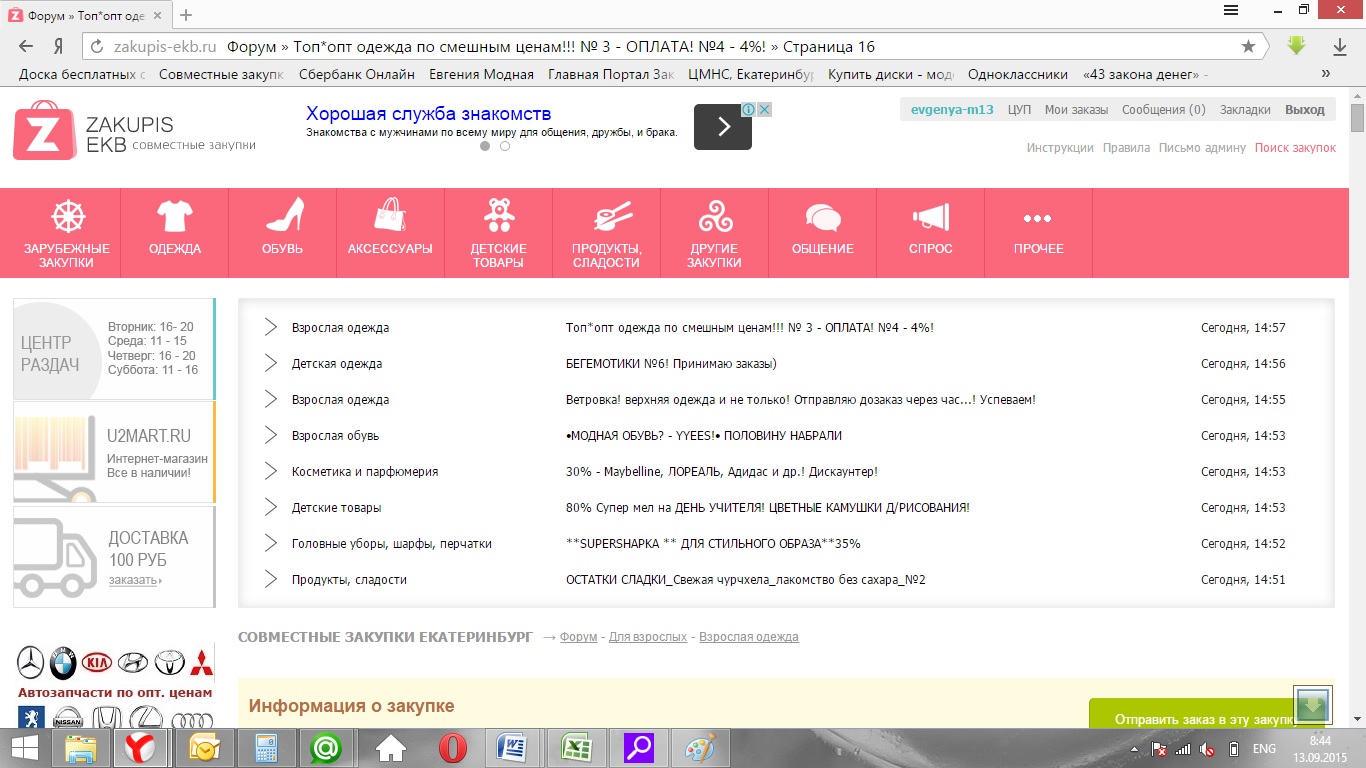
Task: Follow the Поиск закупок link
Action: click(1295, 148)
